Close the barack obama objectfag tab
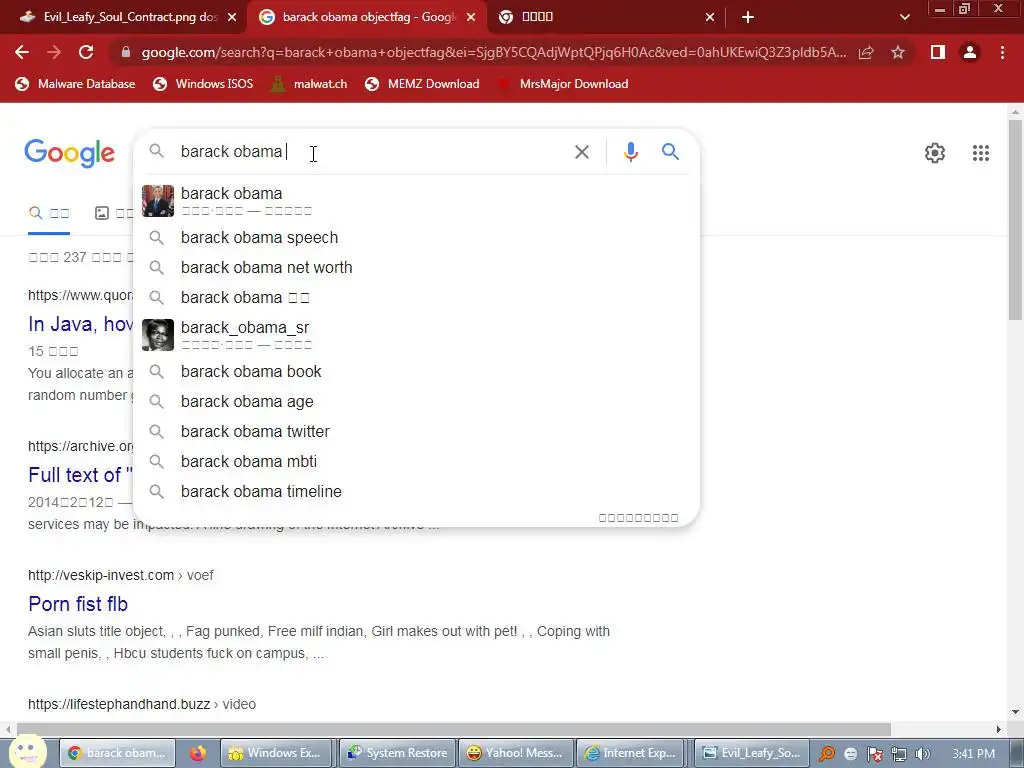 [x=470, y=17]
